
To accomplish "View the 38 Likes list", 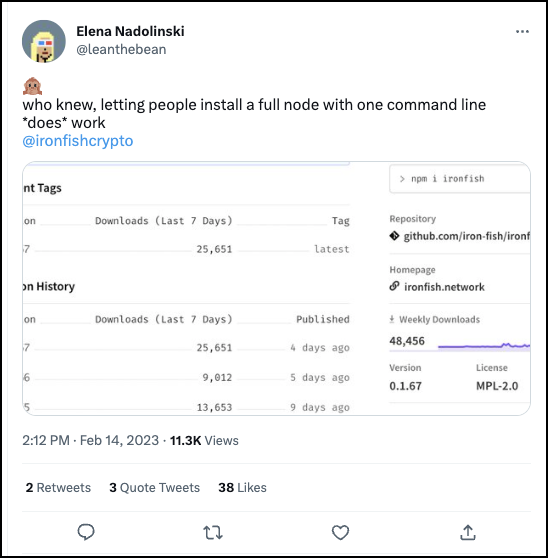I will [x=242, y=488].
